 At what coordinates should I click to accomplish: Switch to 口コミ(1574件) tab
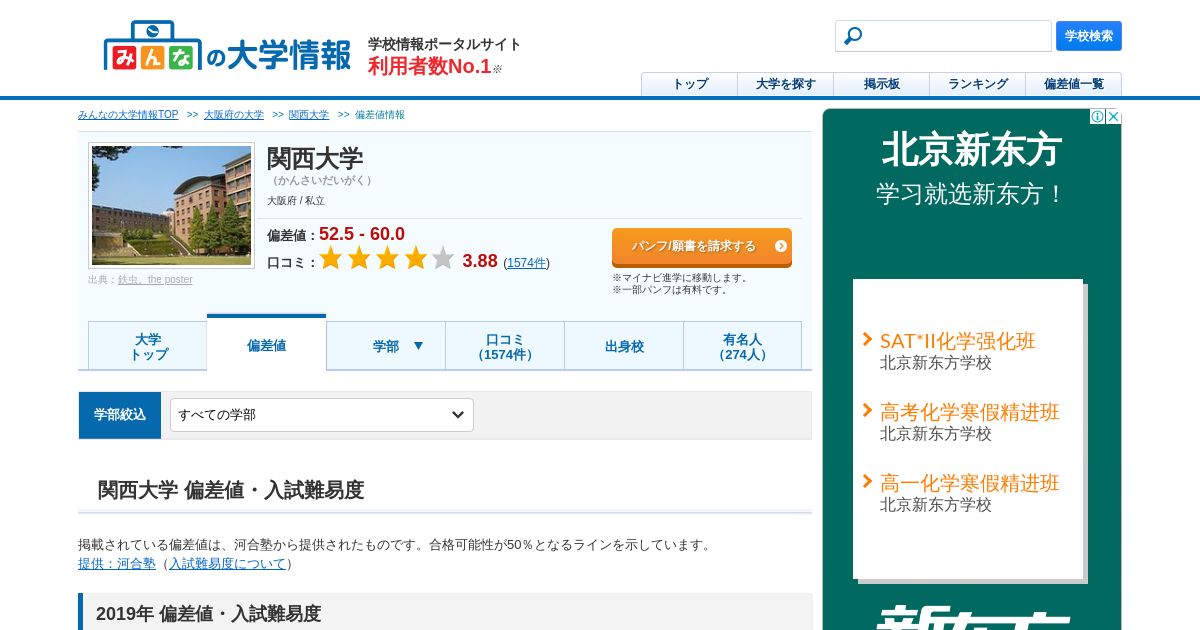pyautogui.click(x=505, y=346)
